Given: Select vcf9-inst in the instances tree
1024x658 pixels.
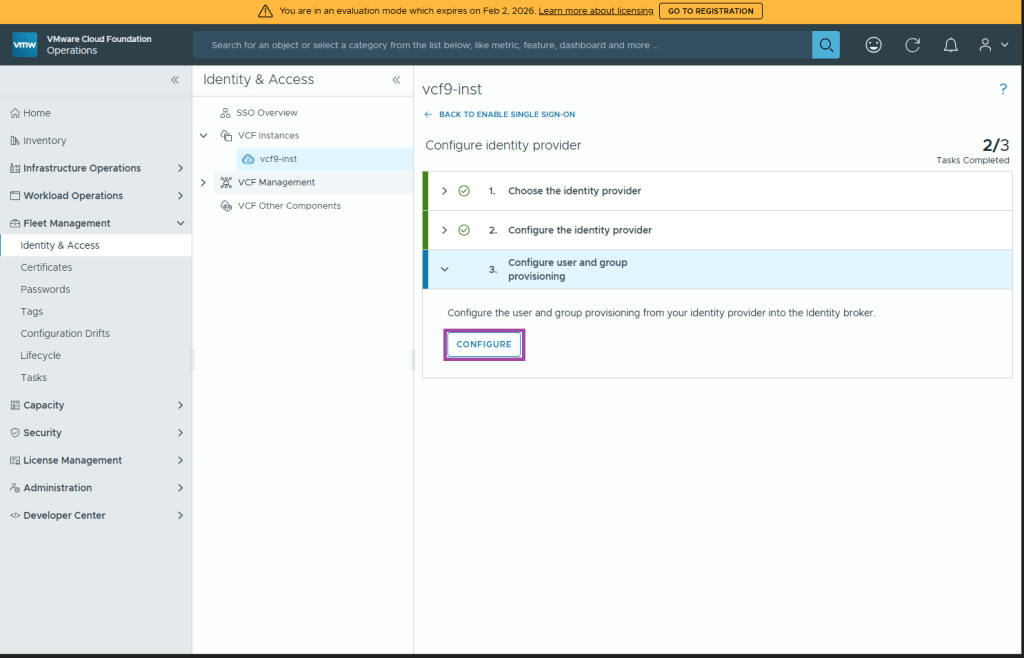Looking at the screenshot, I should (277, 159).
